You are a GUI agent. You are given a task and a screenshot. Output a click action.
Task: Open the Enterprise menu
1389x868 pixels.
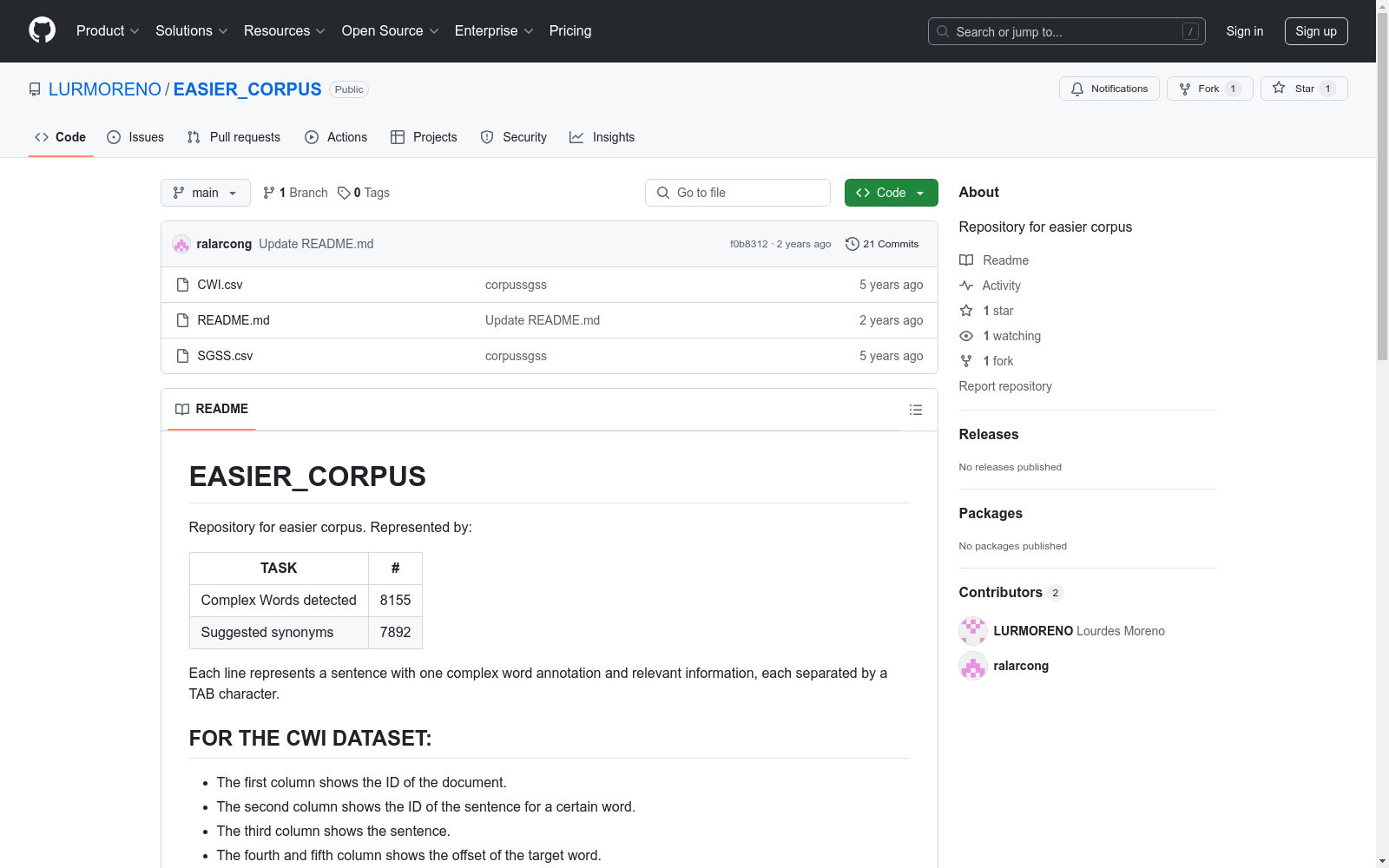pyautogui.click(x=494, y=31)
